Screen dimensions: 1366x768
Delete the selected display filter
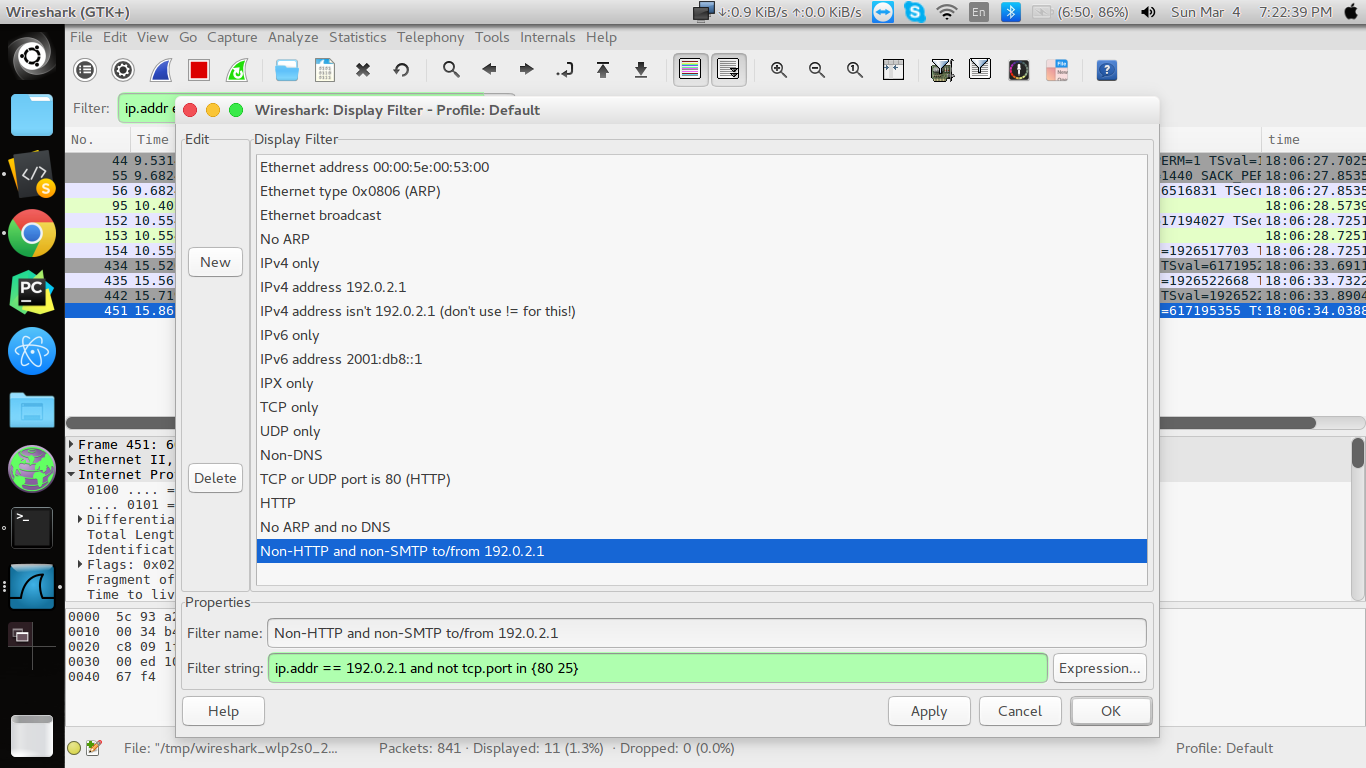click(215, 478)
